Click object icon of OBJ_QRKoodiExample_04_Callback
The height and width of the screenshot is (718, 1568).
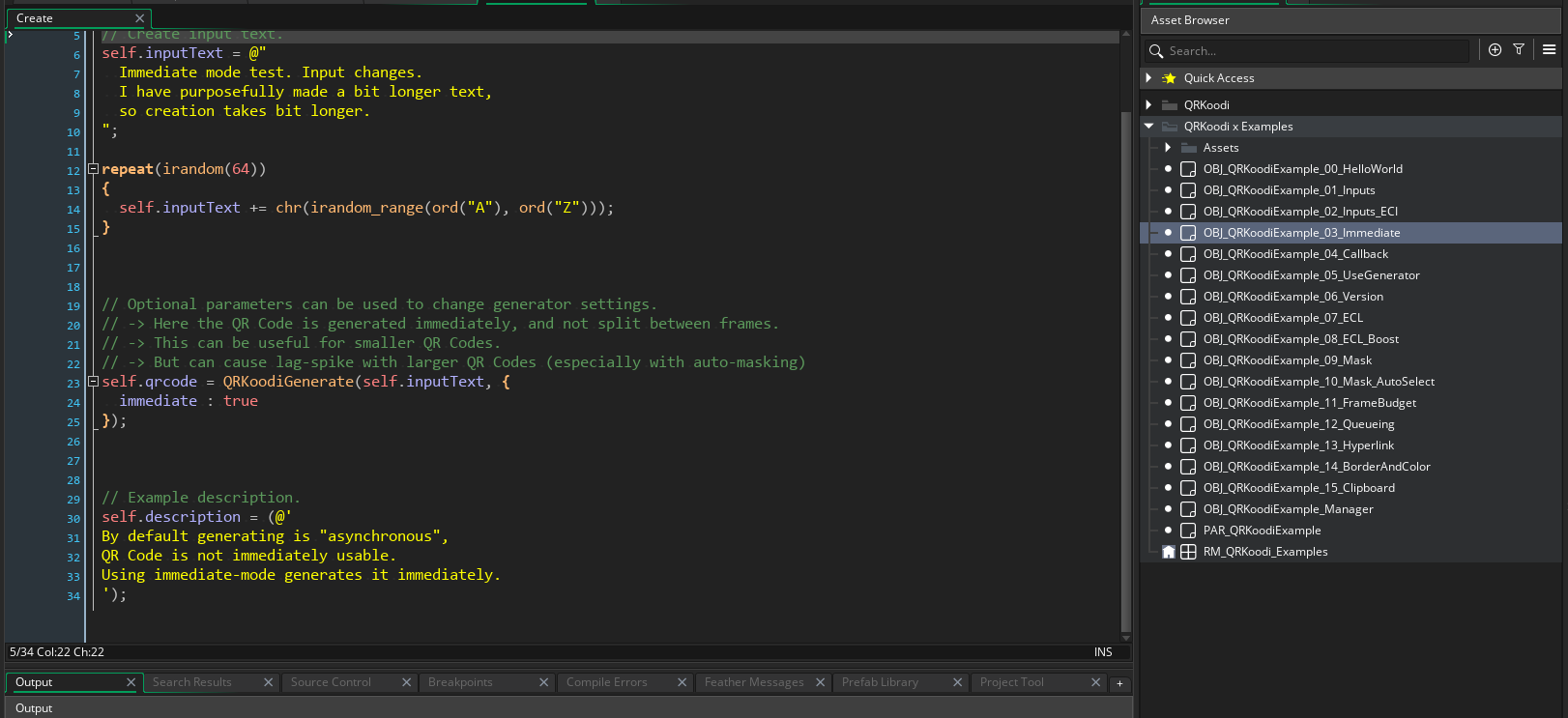1188,254
